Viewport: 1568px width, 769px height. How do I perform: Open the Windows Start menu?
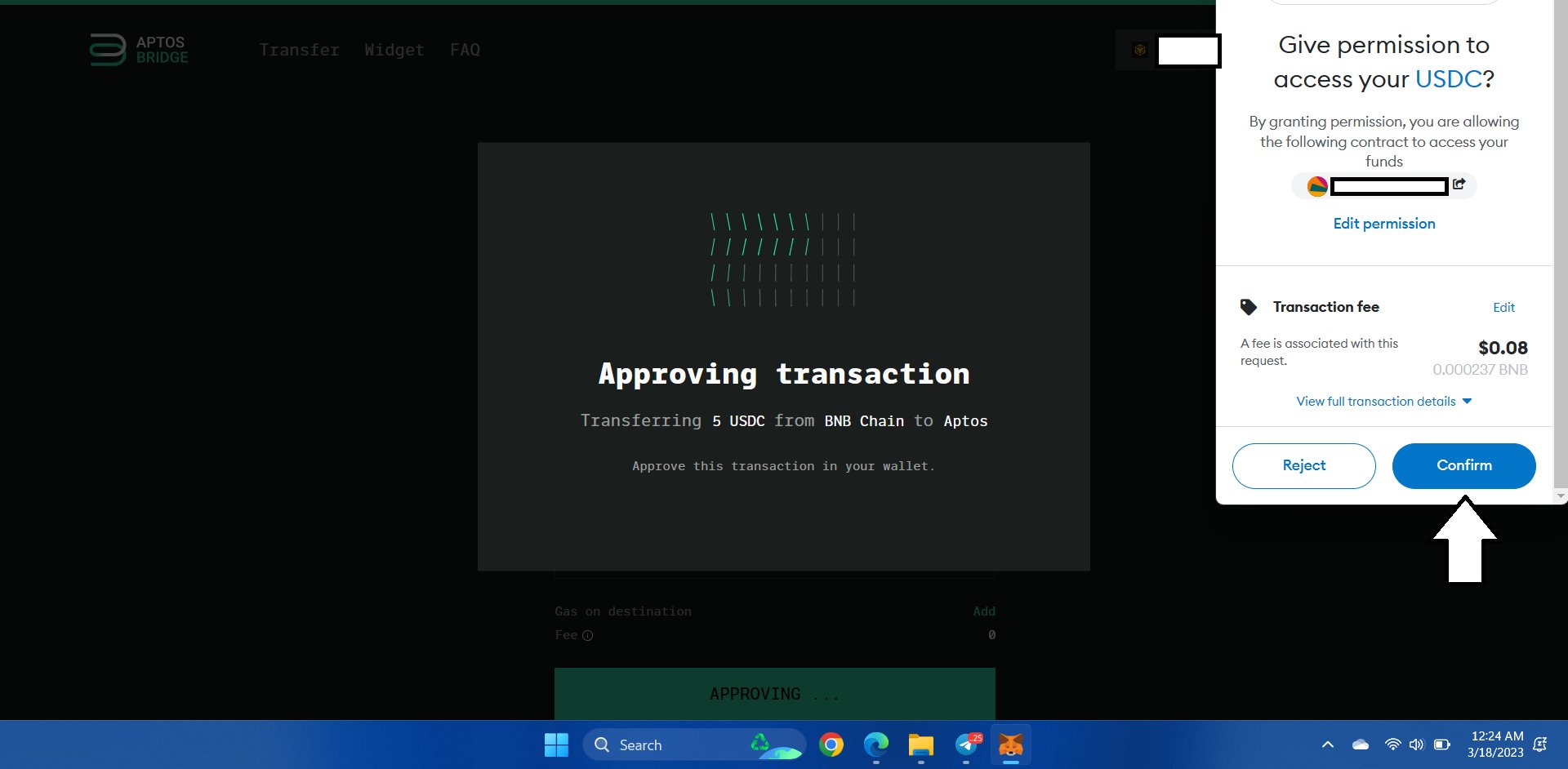[556, 745]
